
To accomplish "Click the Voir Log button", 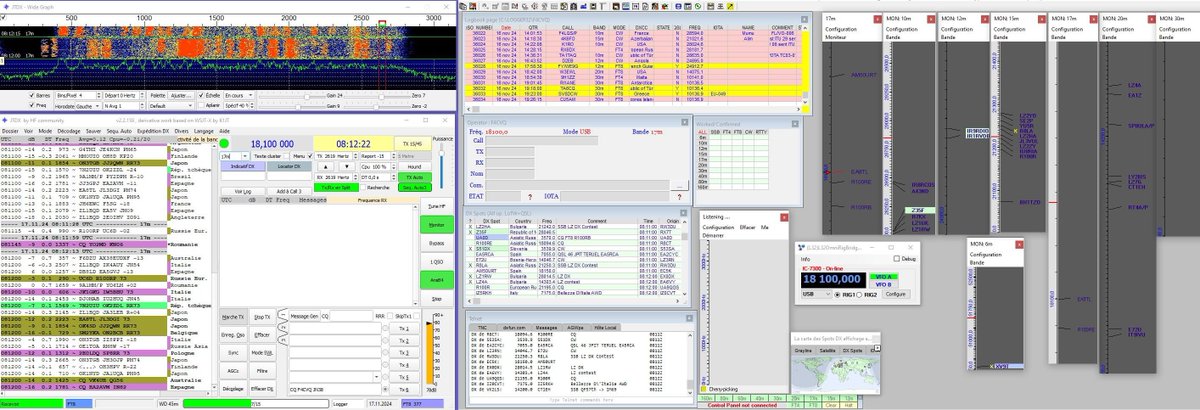I will pos(243,191).
